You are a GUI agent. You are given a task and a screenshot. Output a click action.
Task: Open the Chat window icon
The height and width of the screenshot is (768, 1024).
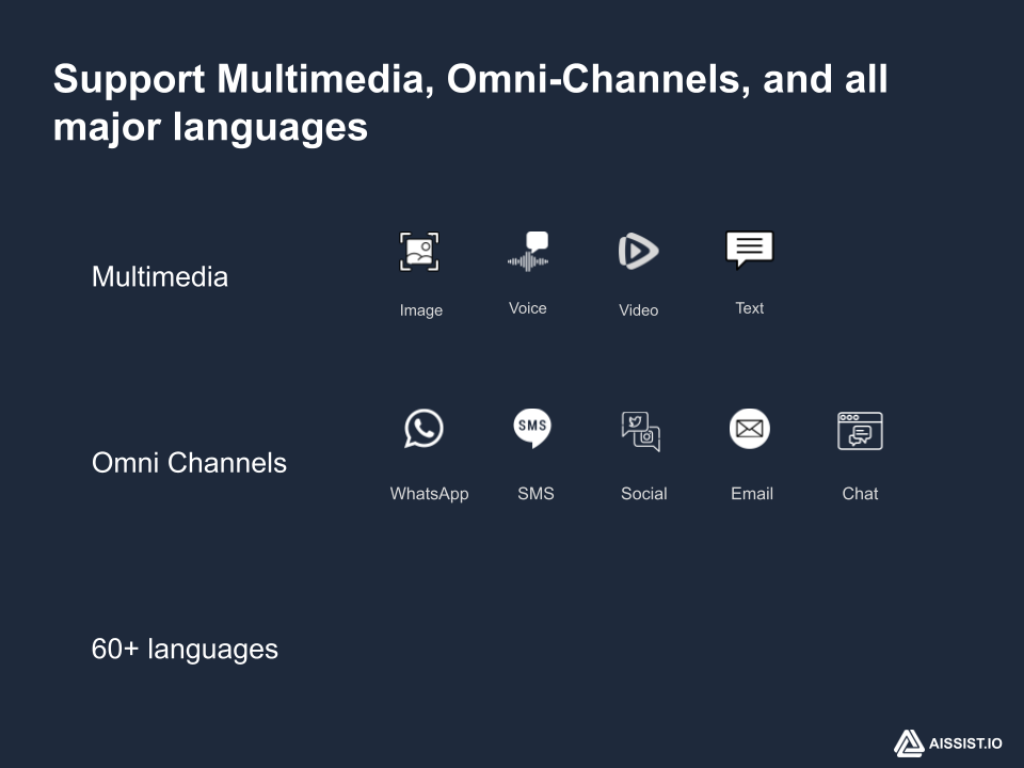click(860, 431)
